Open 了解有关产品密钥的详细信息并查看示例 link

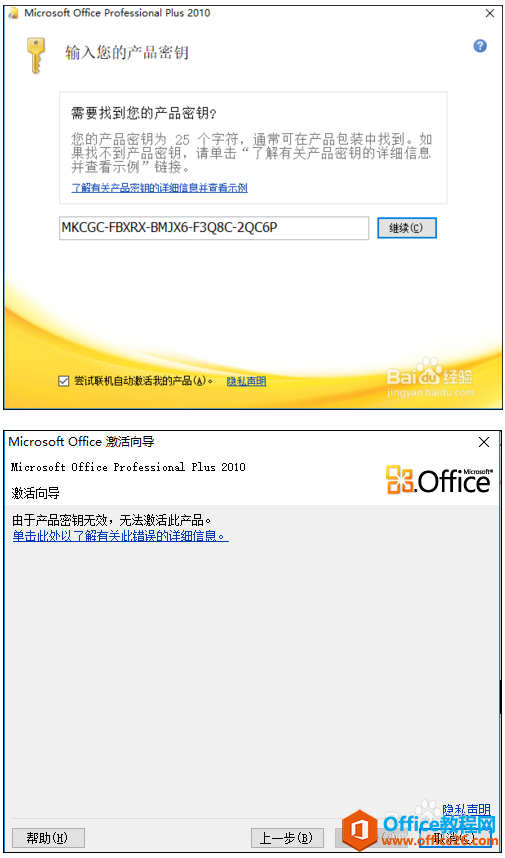tap(159, 188)
